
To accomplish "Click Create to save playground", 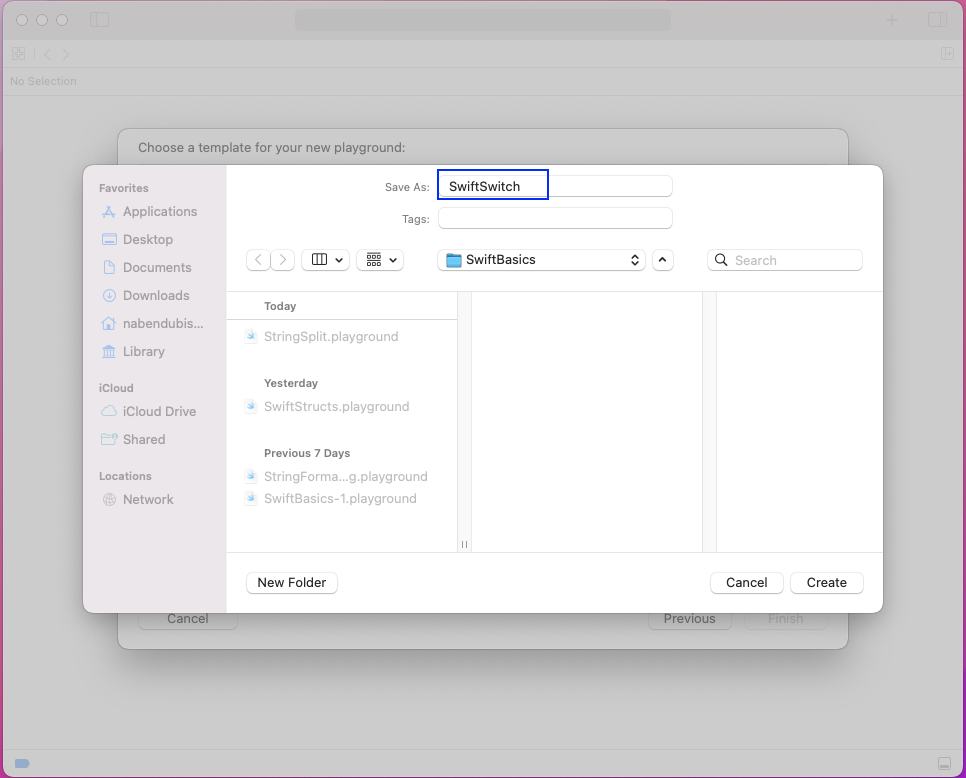I will (x=827, y=583).
